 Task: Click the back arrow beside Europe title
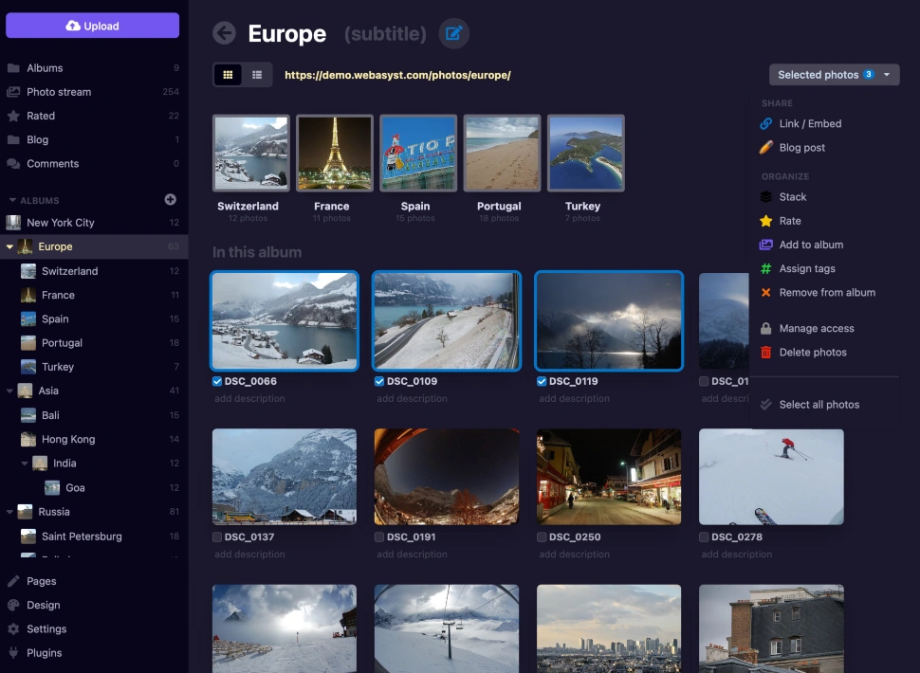[x=224, y=34]
